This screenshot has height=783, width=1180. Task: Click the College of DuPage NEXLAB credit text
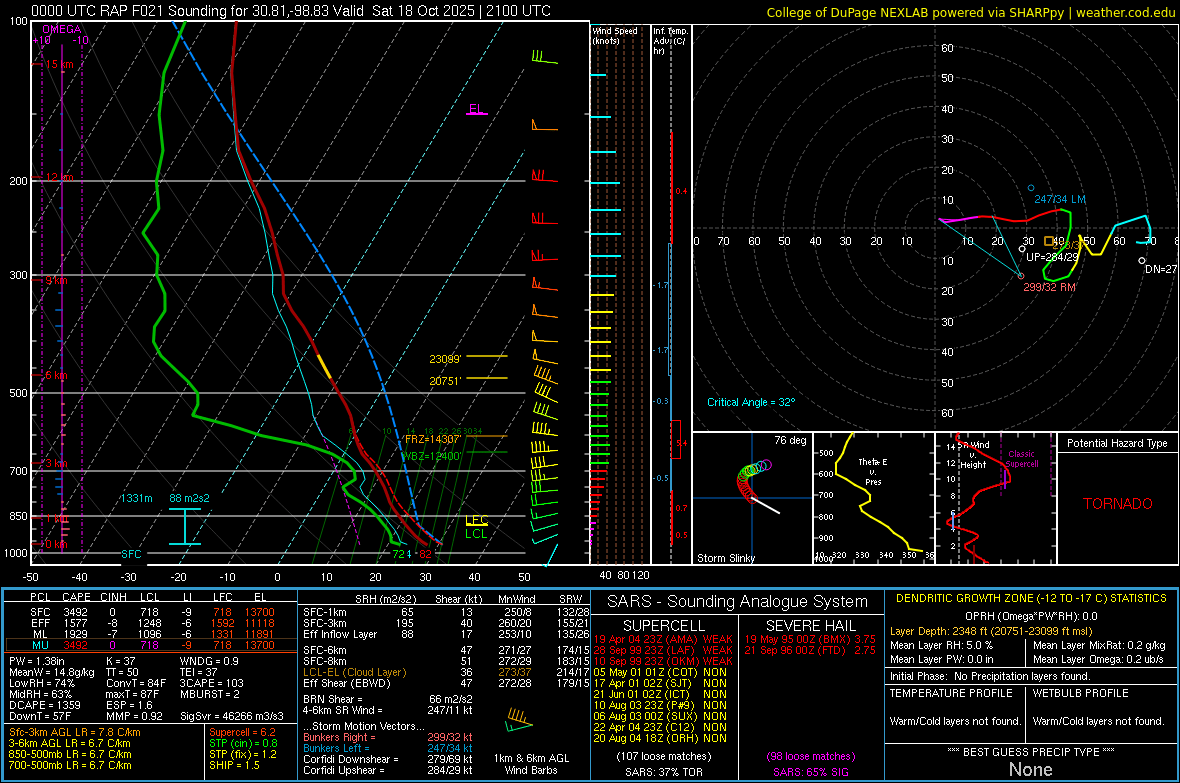970,12
